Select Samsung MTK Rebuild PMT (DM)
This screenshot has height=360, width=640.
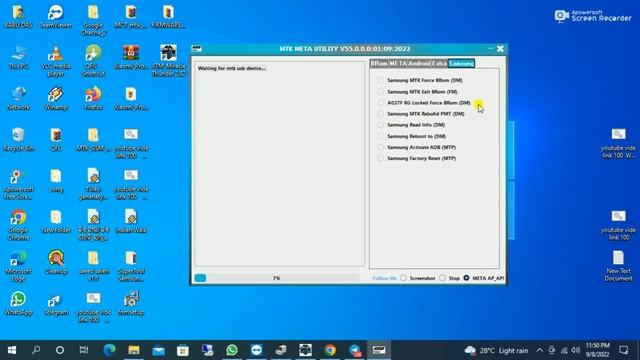(x=421, y=114)
